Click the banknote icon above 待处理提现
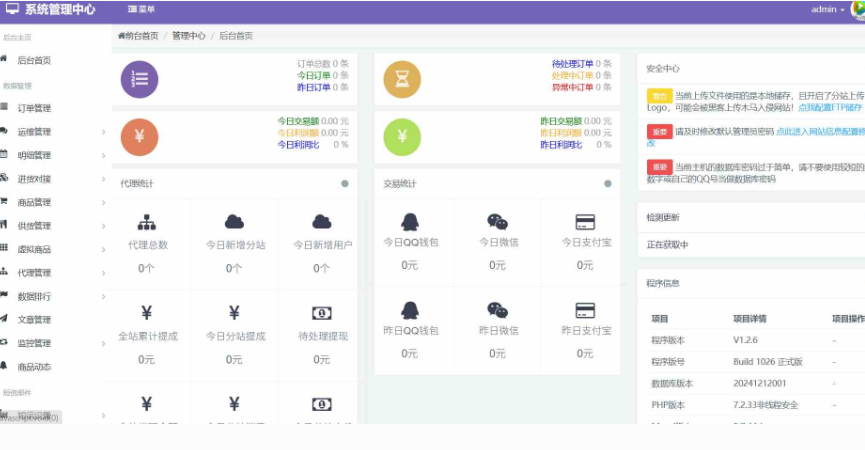 [322, 313]
